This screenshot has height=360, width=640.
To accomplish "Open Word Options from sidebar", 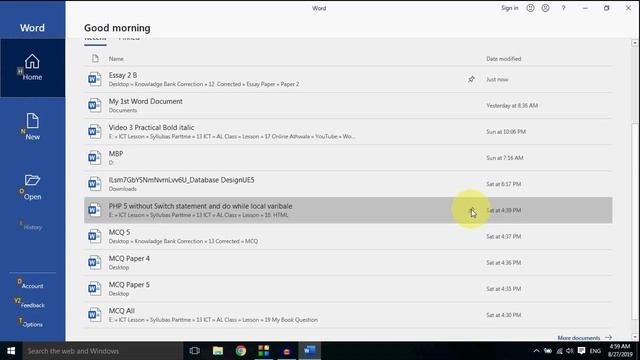I will (32, 324).
